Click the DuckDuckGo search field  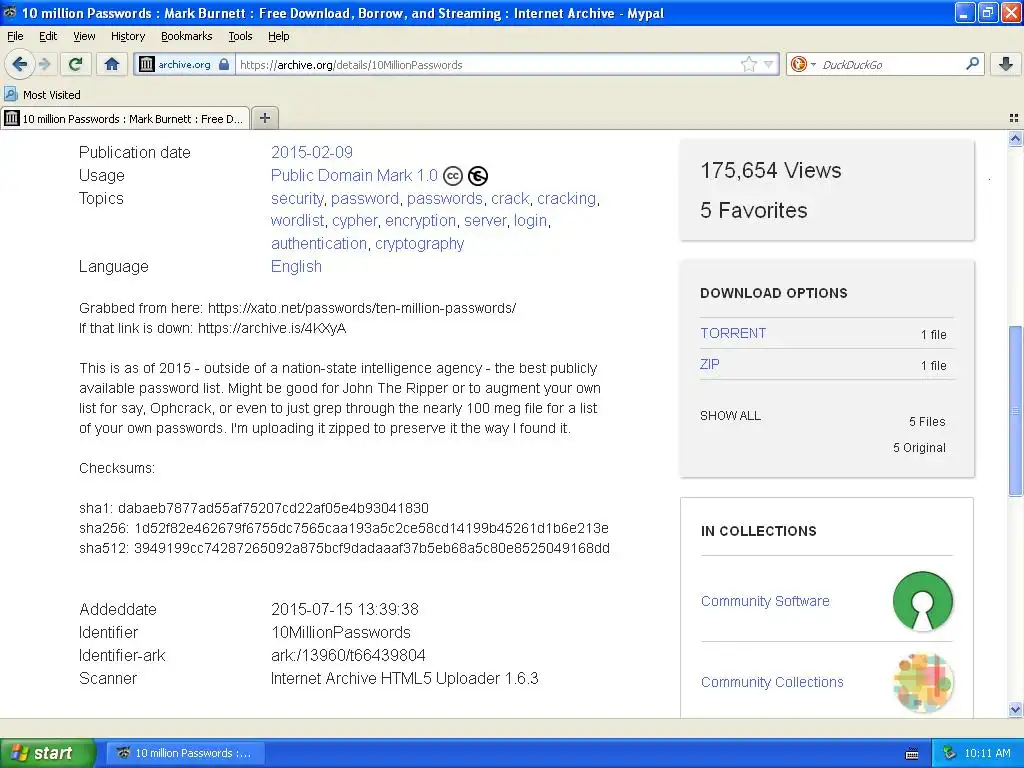(x=891, y=64)
